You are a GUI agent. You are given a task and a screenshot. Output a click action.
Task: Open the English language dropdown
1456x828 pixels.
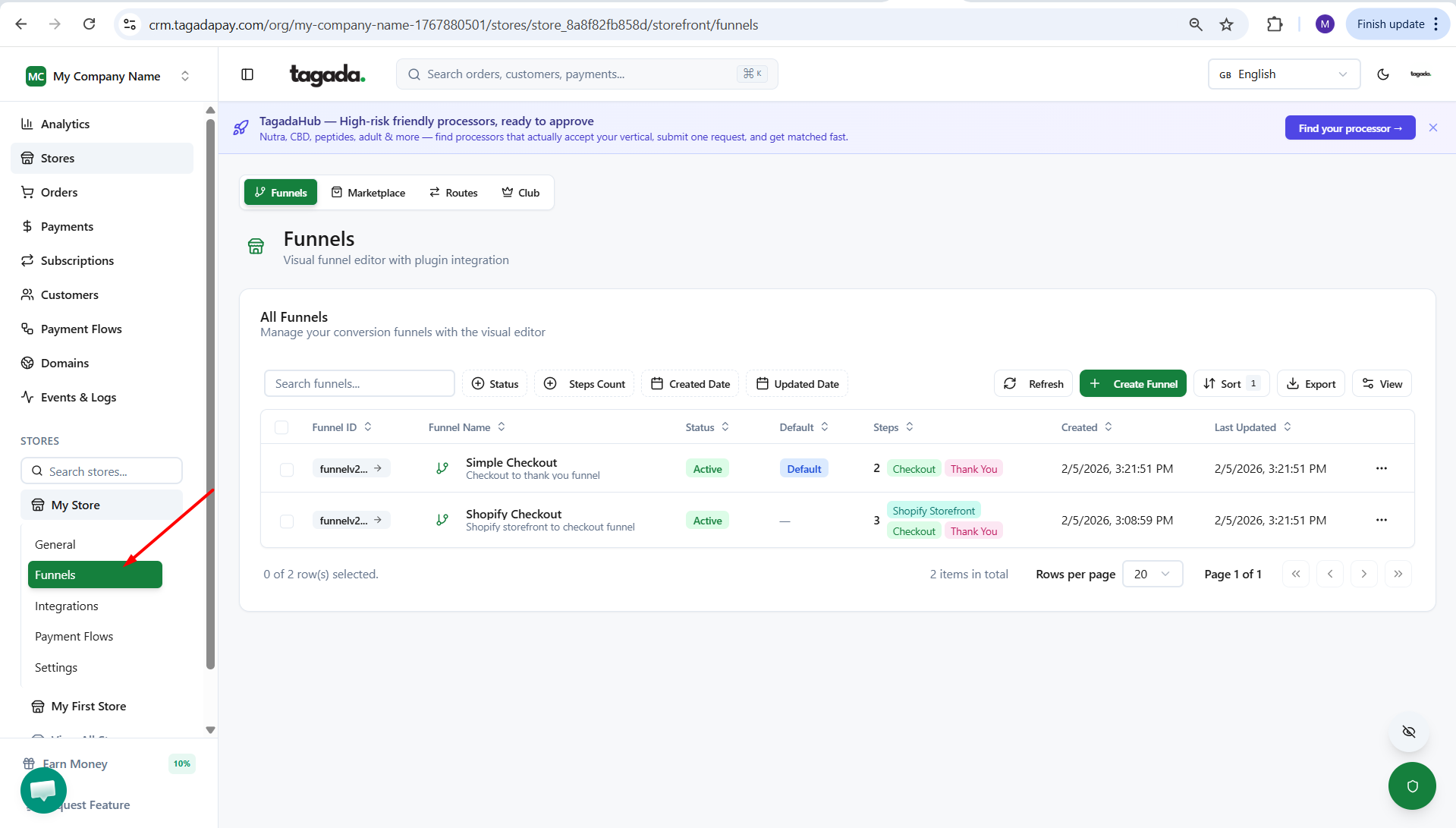1283,74
